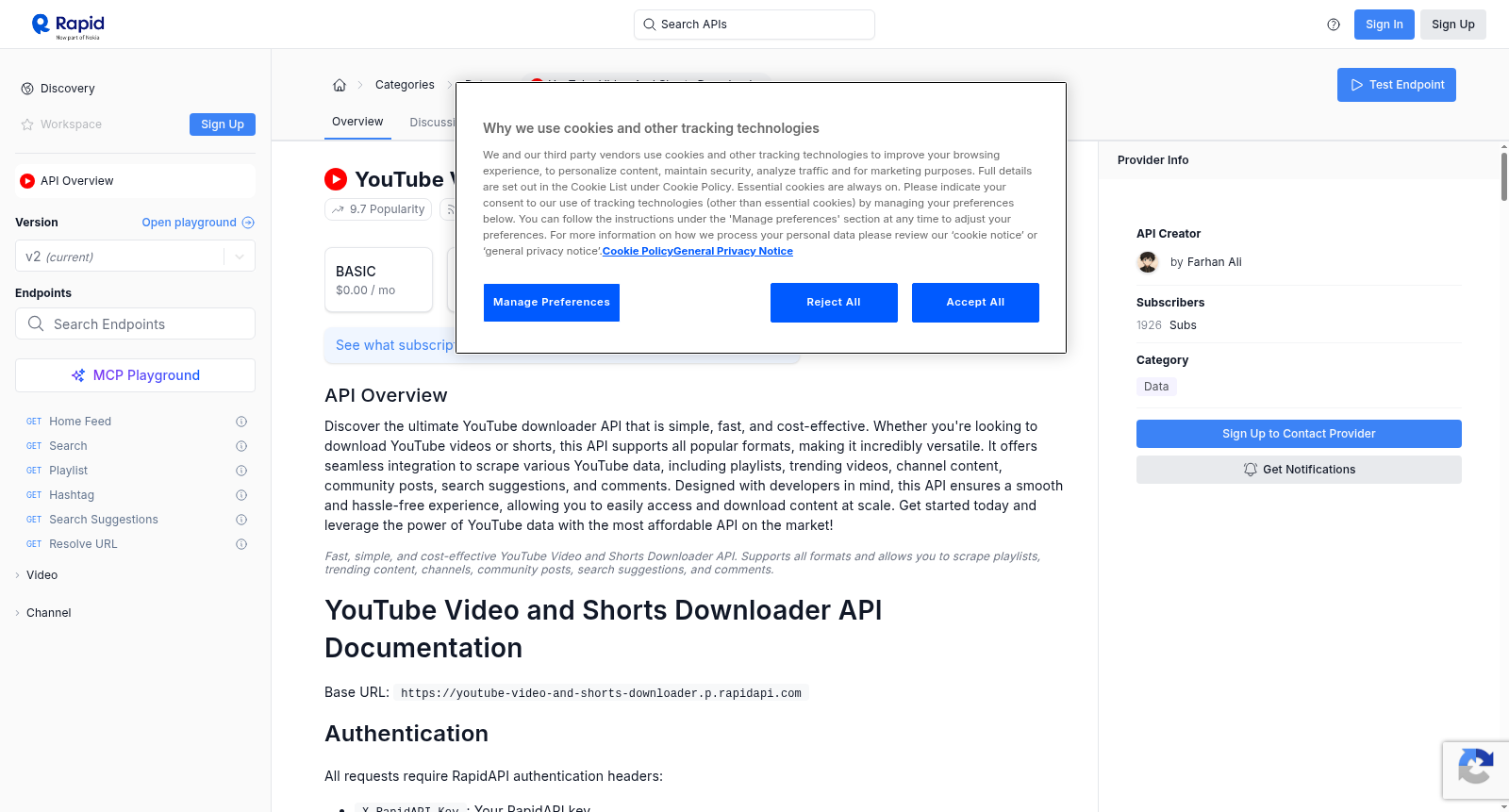The height and width of the screenshot is (812, 1509).
Task: Open info icon for Search Suggestions endpoint
Action: 241,520
